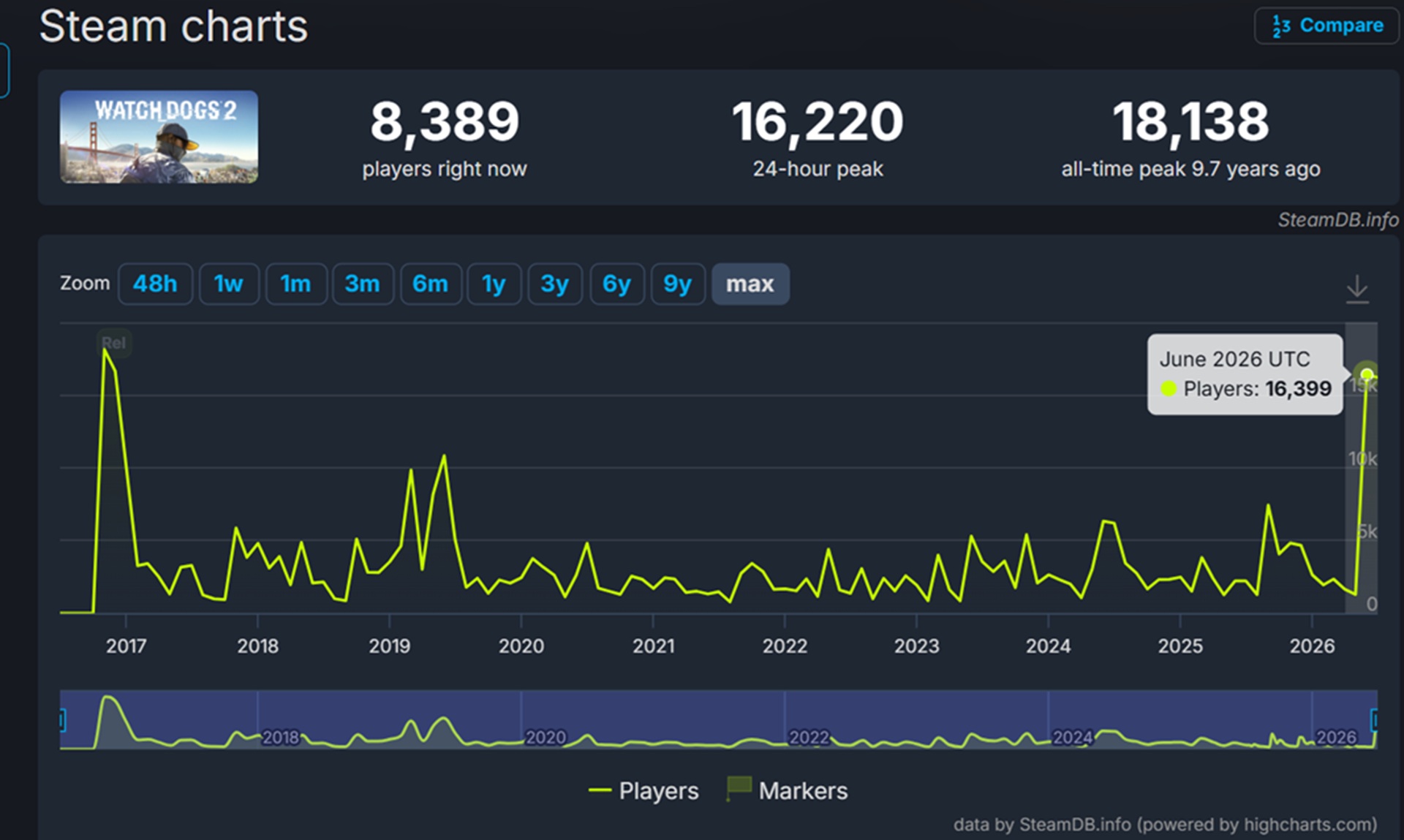Choose the 9y zoom option
The image size is (1404, 840).
(x=678, y=284)
